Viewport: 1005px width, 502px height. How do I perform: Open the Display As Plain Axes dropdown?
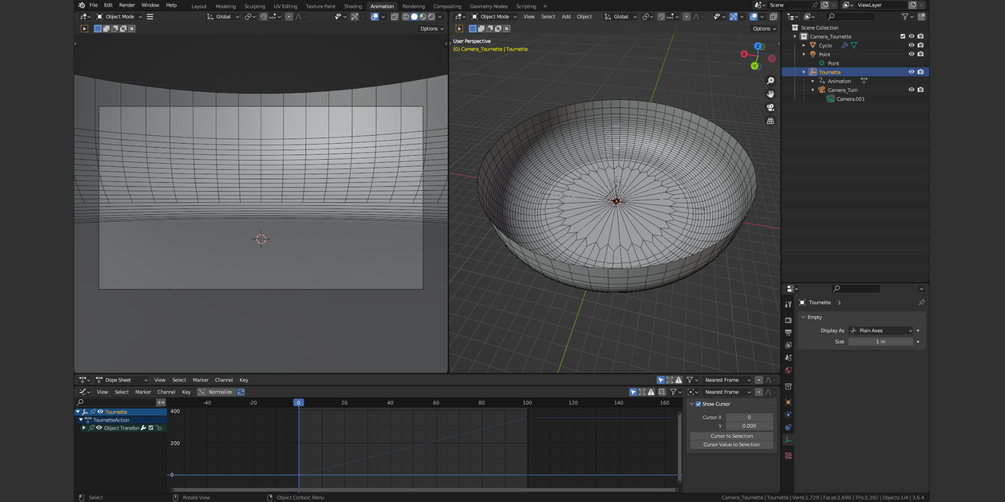(x=881, y=330)
